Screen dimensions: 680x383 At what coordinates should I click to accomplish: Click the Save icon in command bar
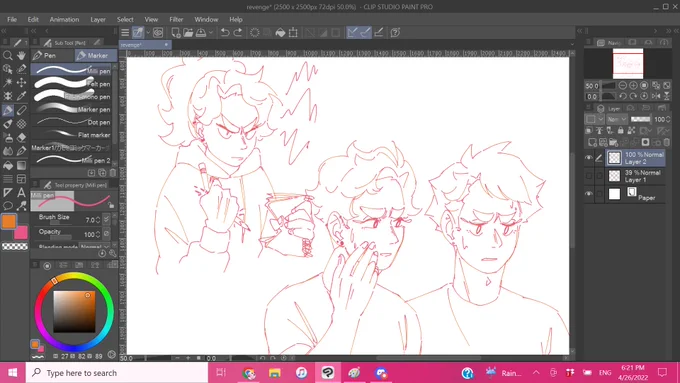tap(201, 33)
